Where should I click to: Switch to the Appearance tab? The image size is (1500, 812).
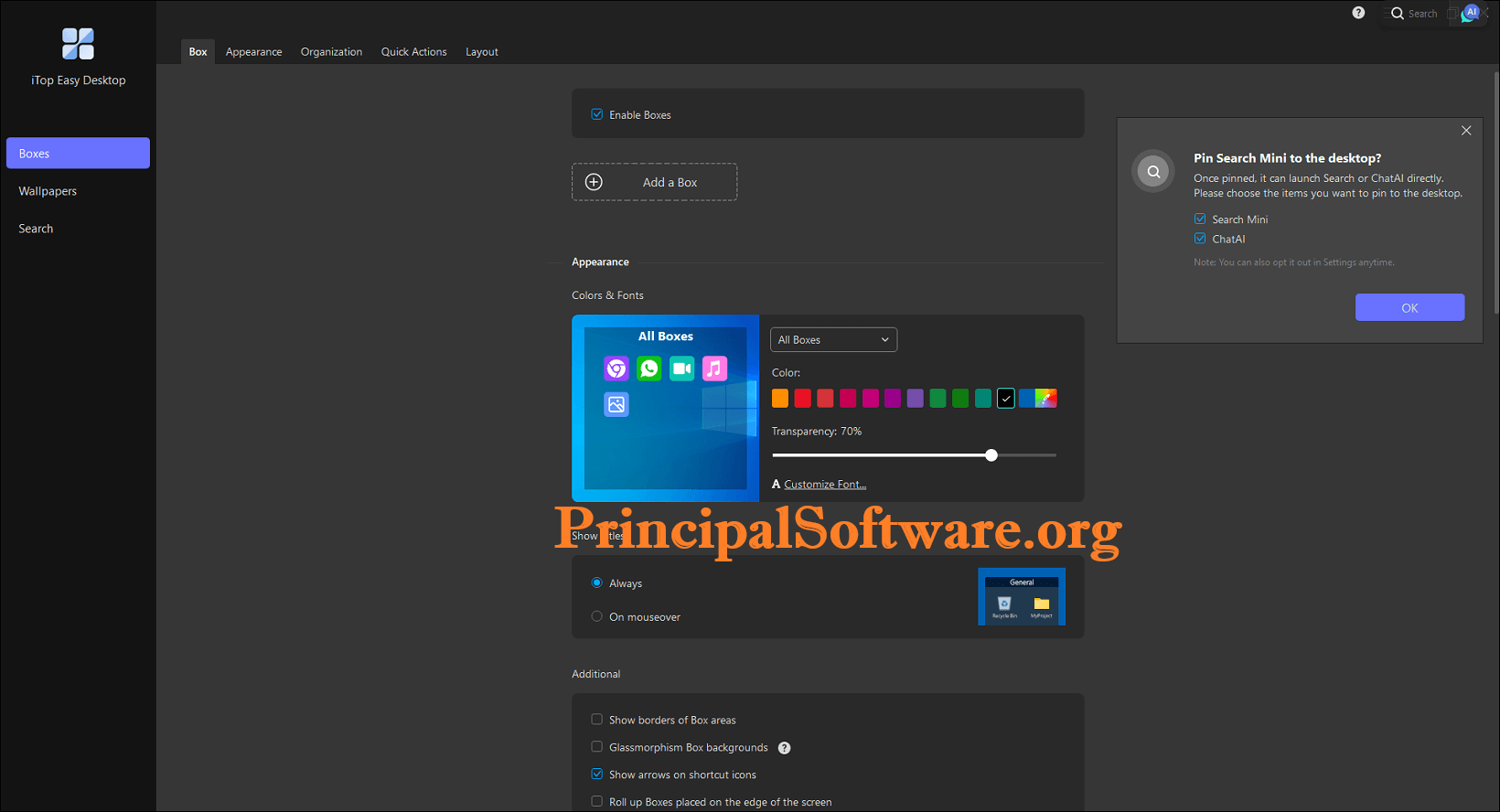[253, 52]
